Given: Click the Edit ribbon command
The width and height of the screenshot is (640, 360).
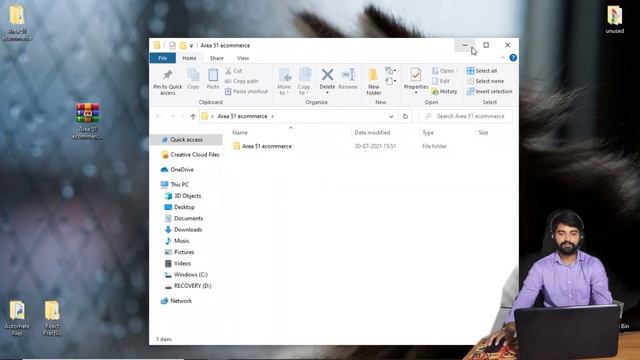Looking at the screenshot, I should (441, 81).
